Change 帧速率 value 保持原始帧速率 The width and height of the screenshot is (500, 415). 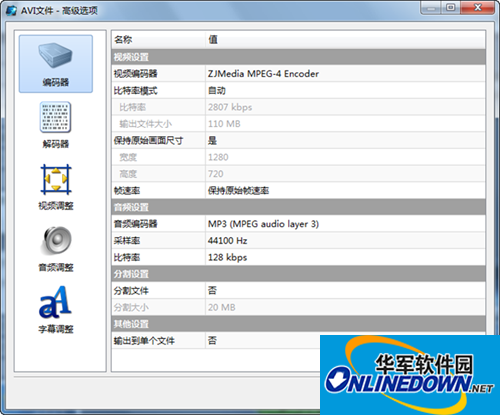point(238,190)
